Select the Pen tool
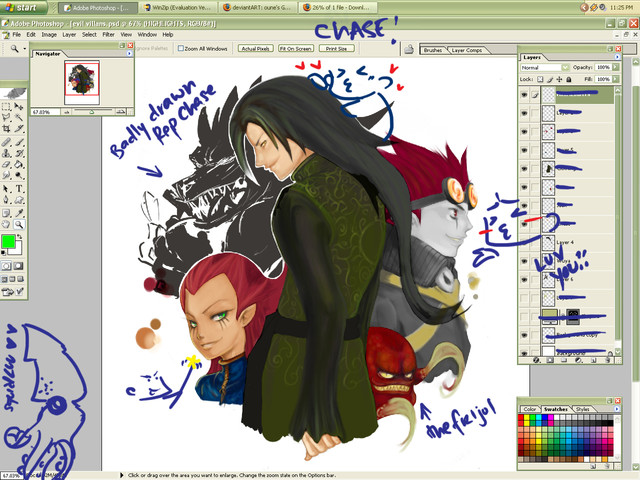The image size is (640, 480). tap(6, 200)
